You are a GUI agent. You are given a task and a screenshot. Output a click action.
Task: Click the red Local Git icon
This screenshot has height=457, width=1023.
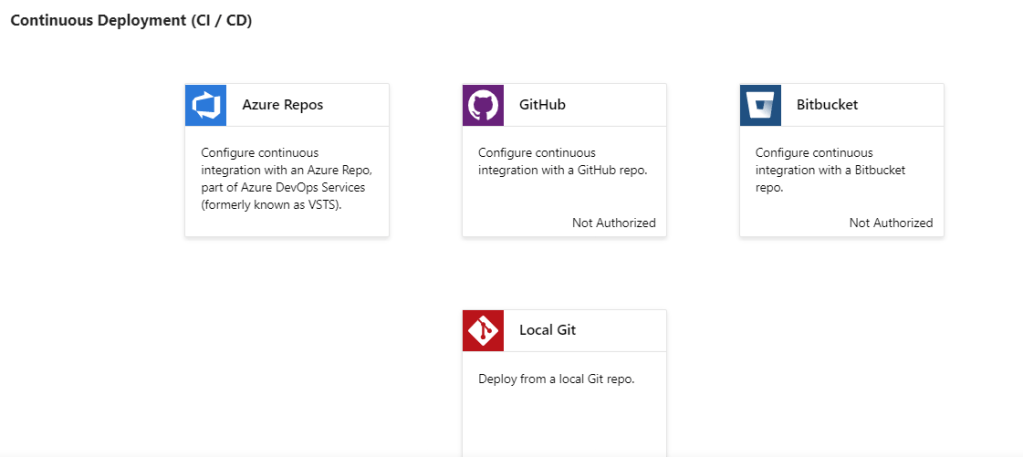pos(482,330)
